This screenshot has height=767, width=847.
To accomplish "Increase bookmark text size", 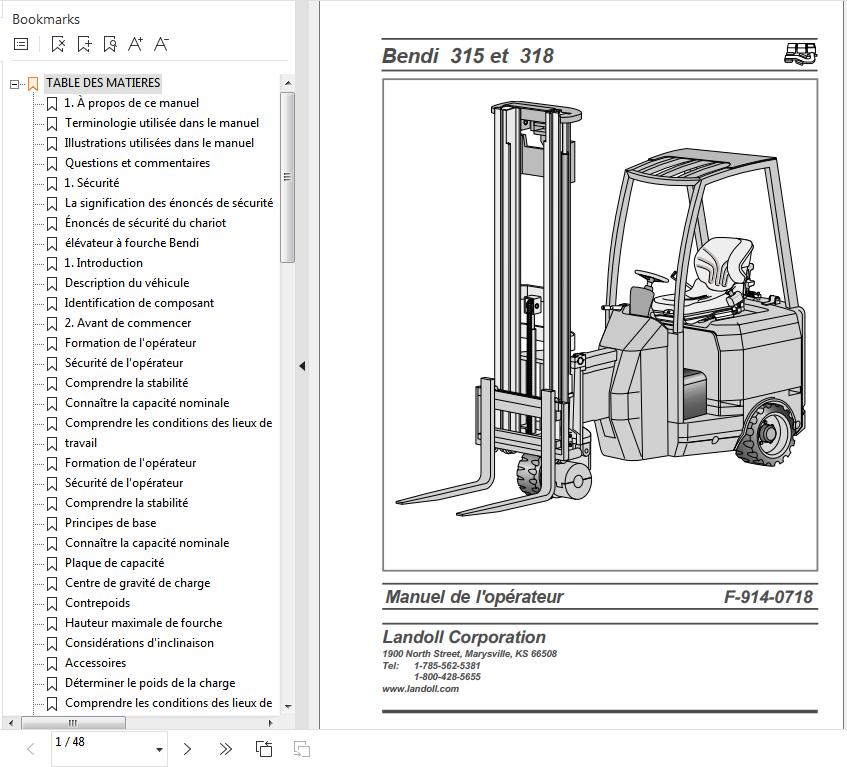I will click(136, 44).
